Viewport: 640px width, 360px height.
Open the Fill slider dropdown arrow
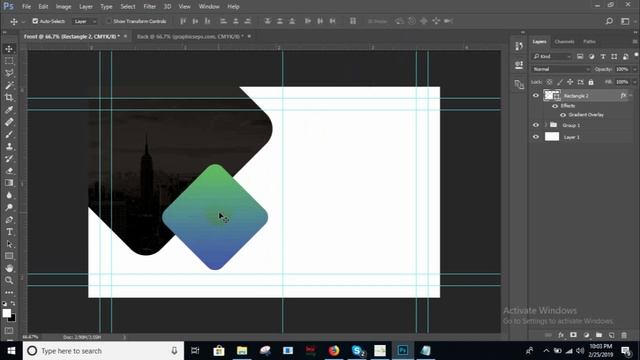(634, 82)
